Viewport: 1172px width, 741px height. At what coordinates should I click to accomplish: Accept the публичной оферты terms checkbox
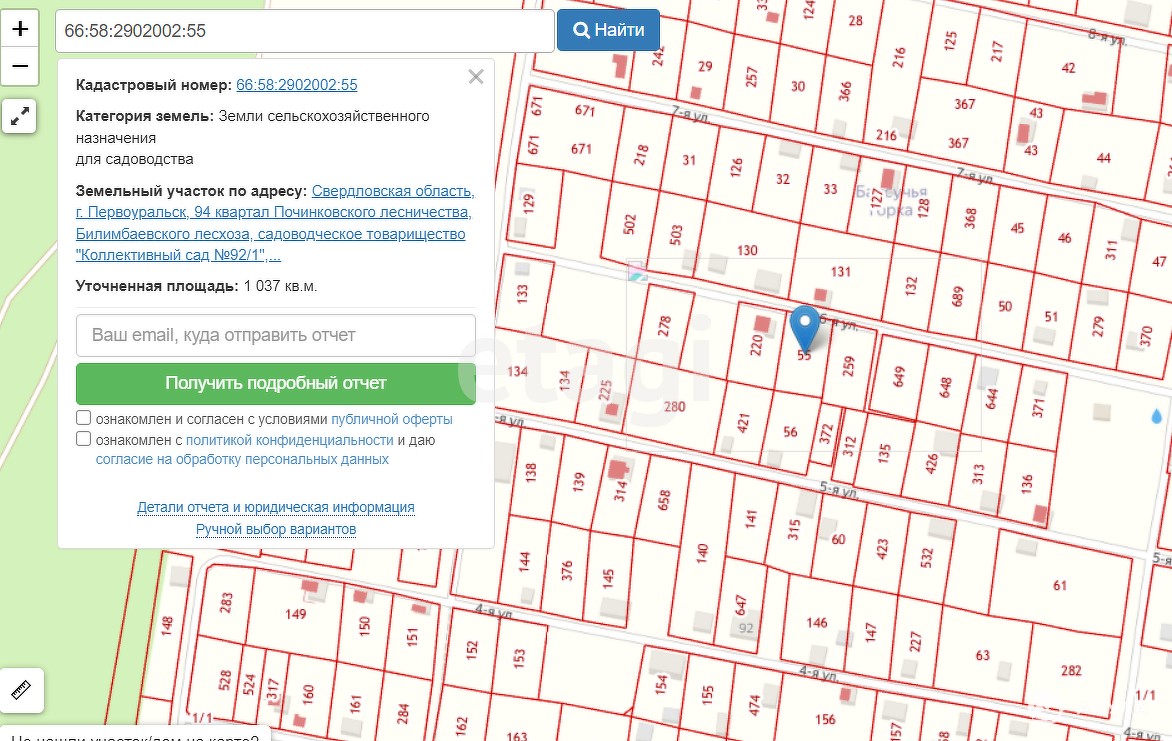click(x=84, y=418)
